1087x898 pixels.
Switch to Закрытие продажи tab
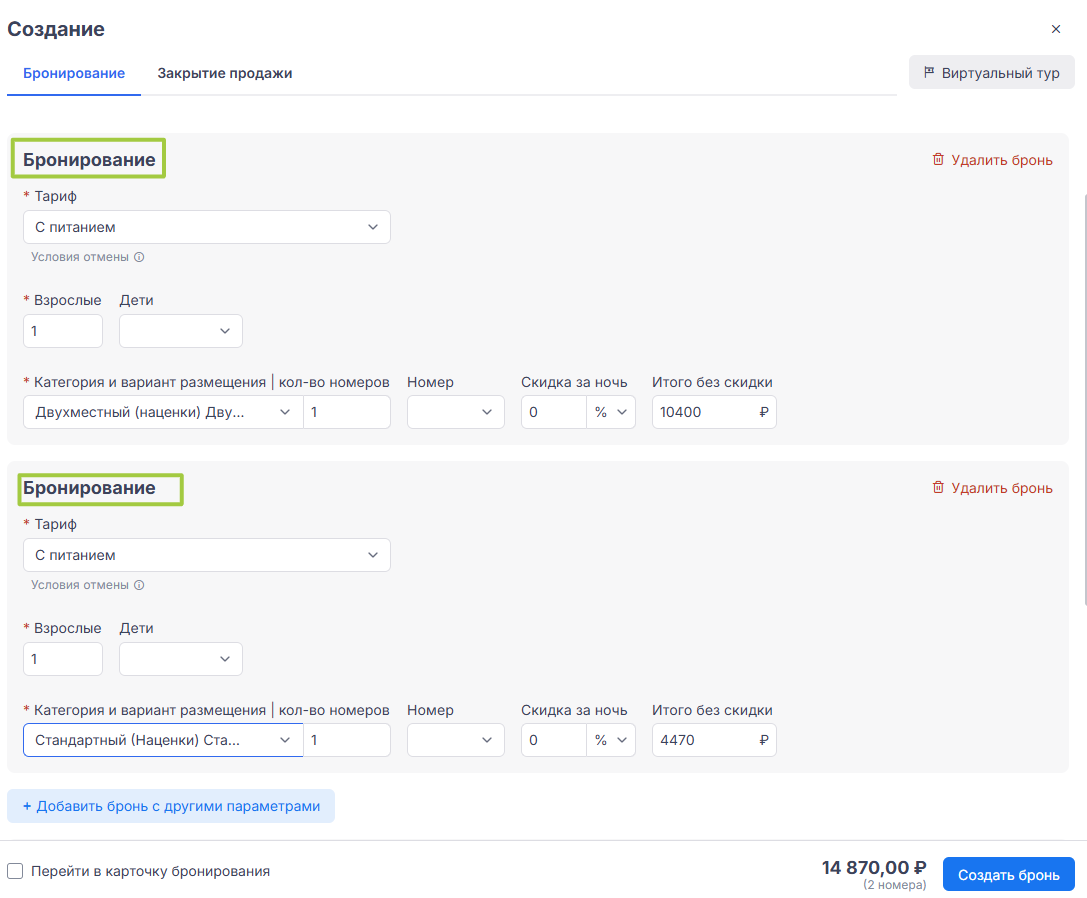224,73
